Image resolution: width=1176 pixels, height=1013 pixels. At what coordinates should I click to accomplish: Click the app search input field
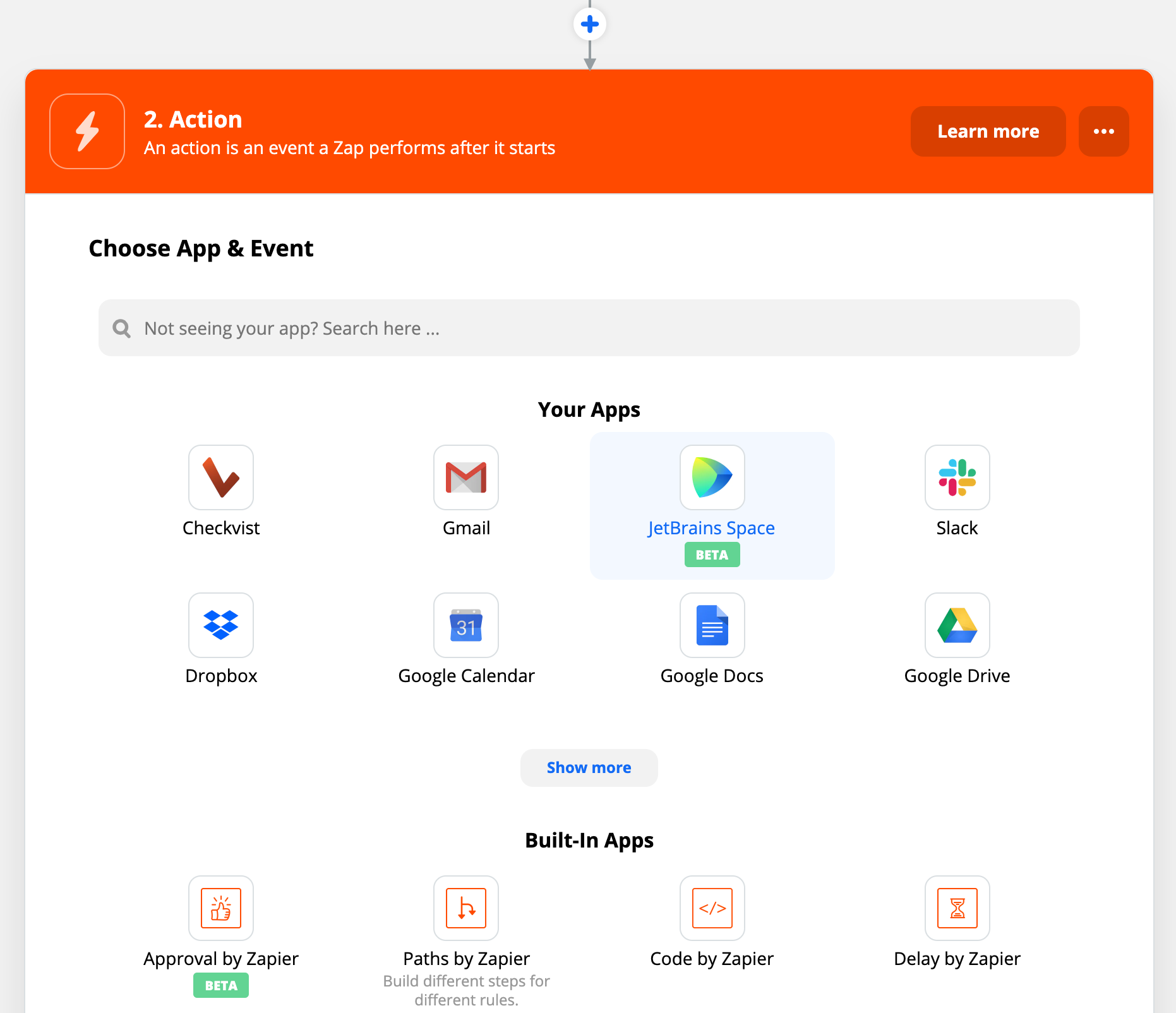click(x=589, y=328)
